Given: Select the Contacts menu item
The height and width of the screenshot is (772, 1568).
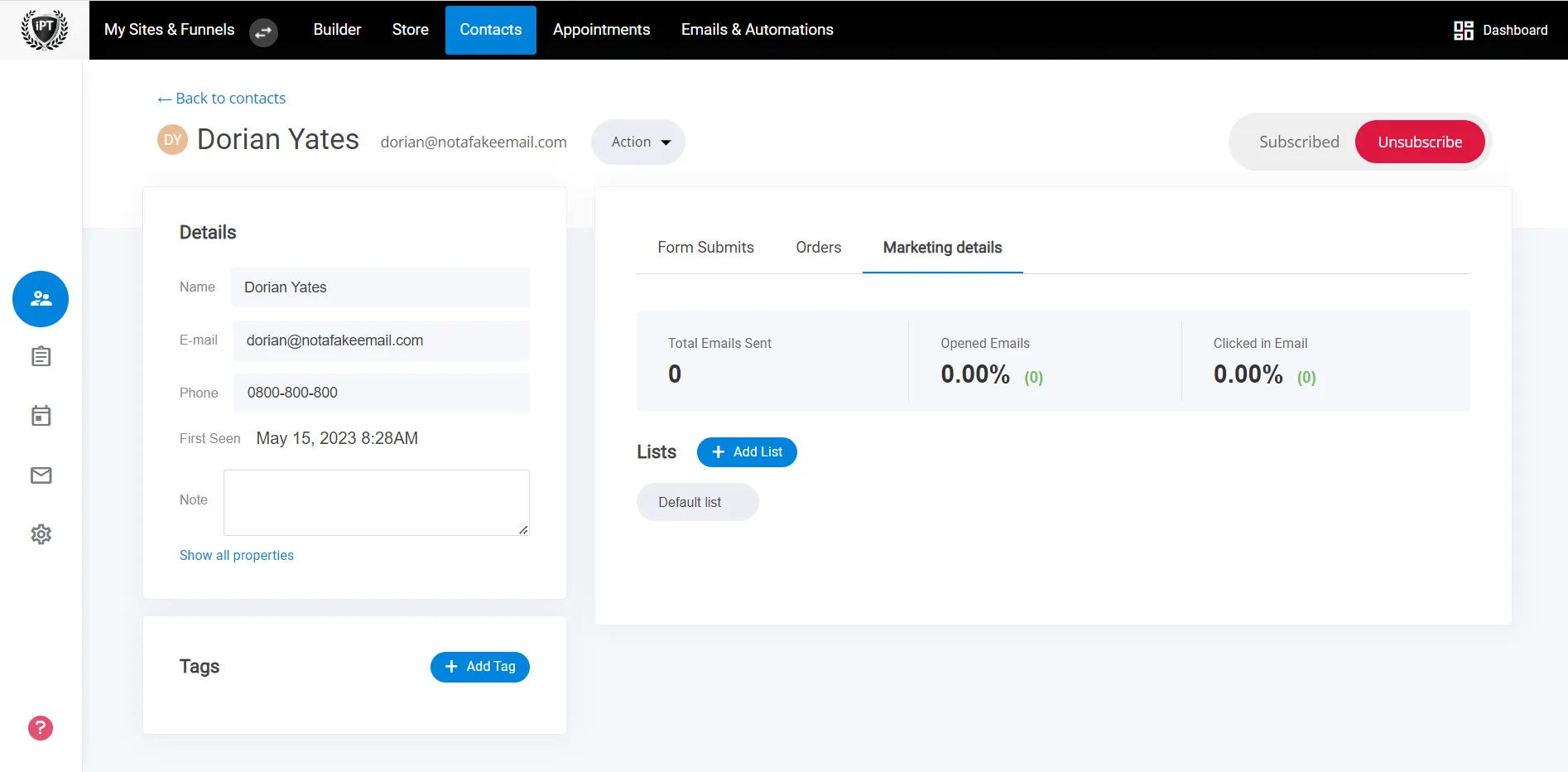Looking at the screenshot, I should coord(491,30).
